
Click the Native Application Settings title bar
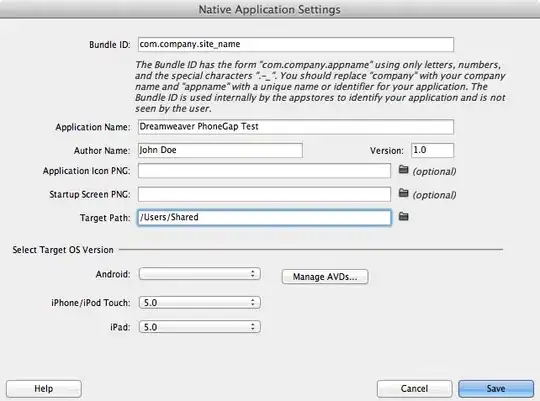pyautogui.click(x=270, y=9)
